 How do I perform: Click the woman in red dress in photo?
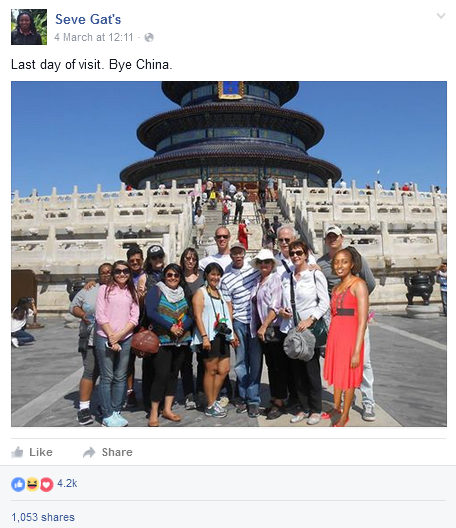click(346, 335)
